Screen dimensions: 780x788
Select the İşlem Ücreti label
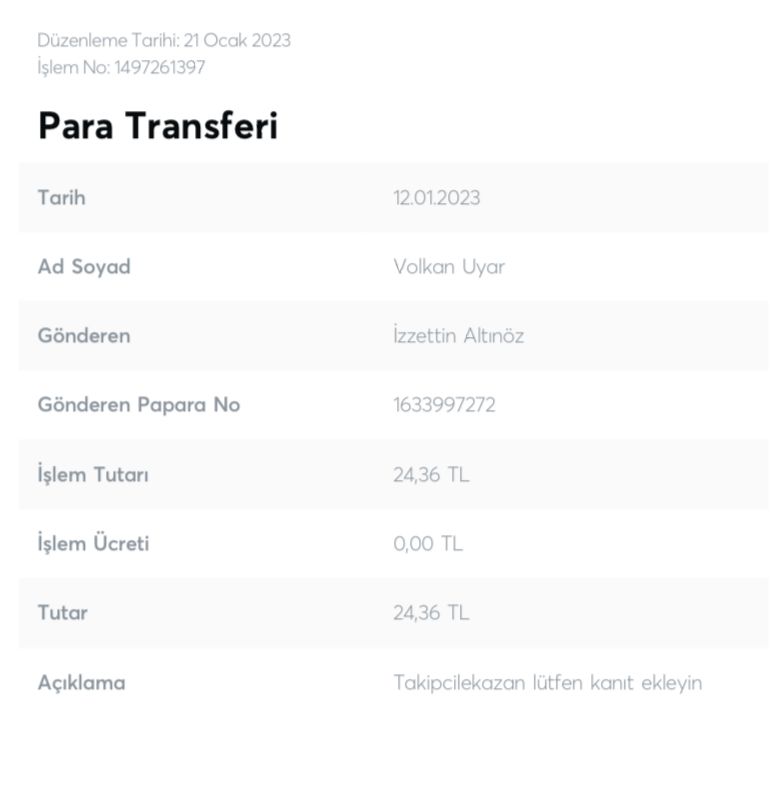coord(93,544)
